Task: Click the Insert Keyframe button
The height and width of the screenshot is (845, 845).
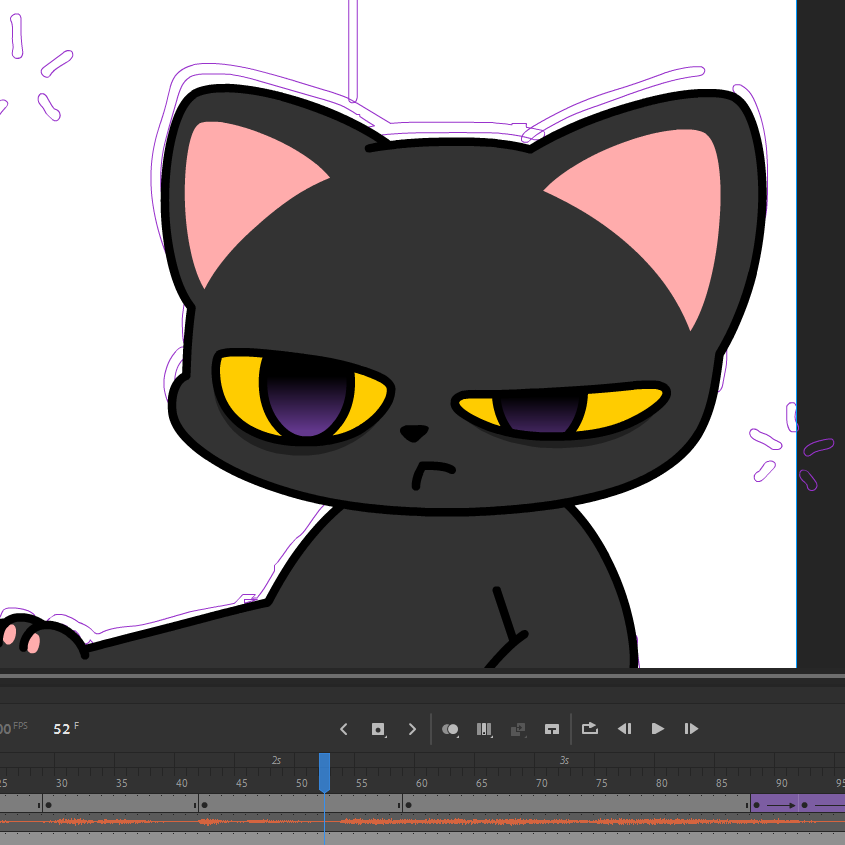Action: coord(378,729)
